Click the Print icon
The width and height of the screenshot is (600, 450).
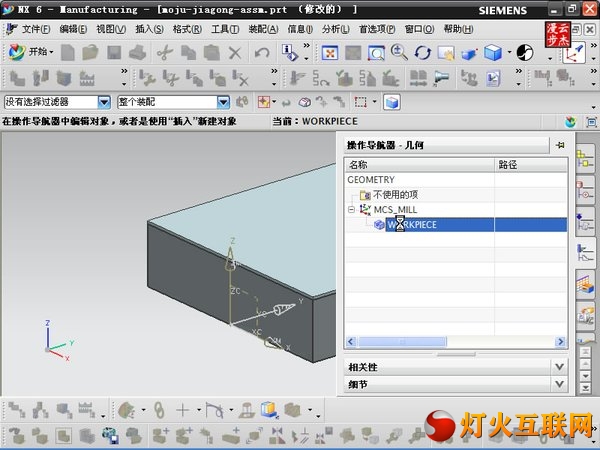click(137, 52)
